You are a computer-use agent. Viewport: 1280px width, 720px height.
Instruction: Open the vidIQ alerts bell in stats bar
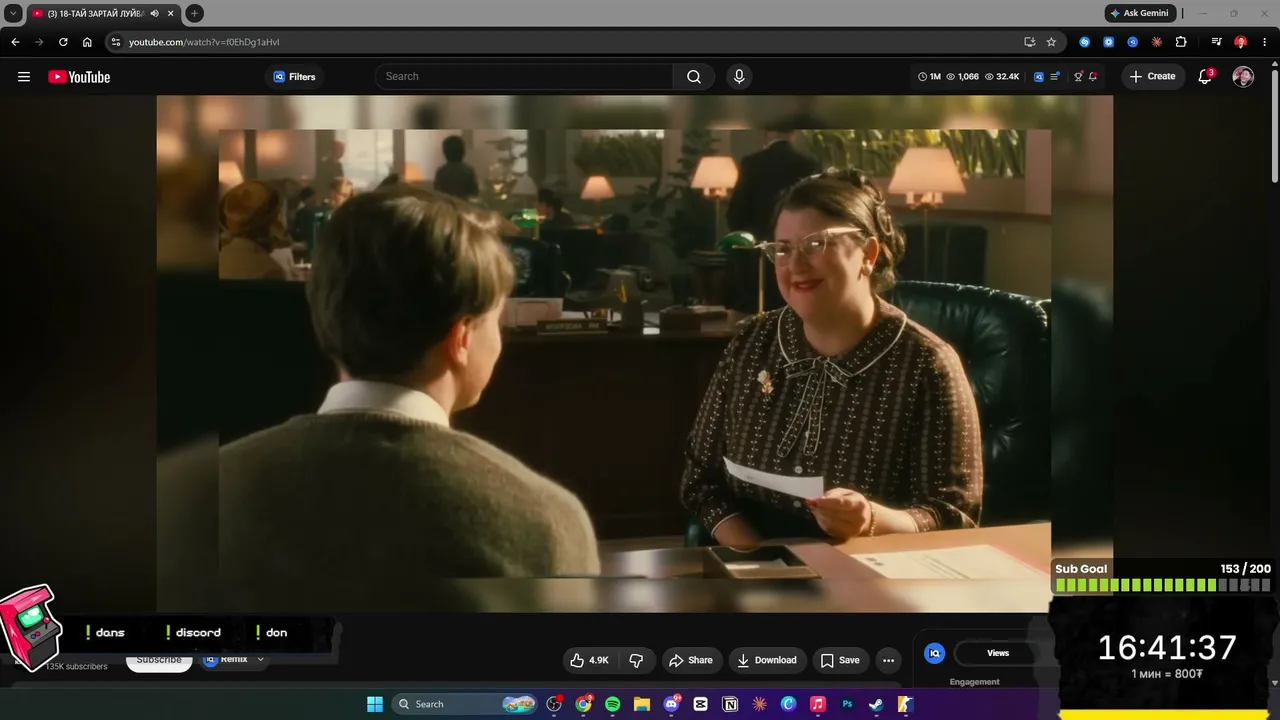(x=1093, y=77)
